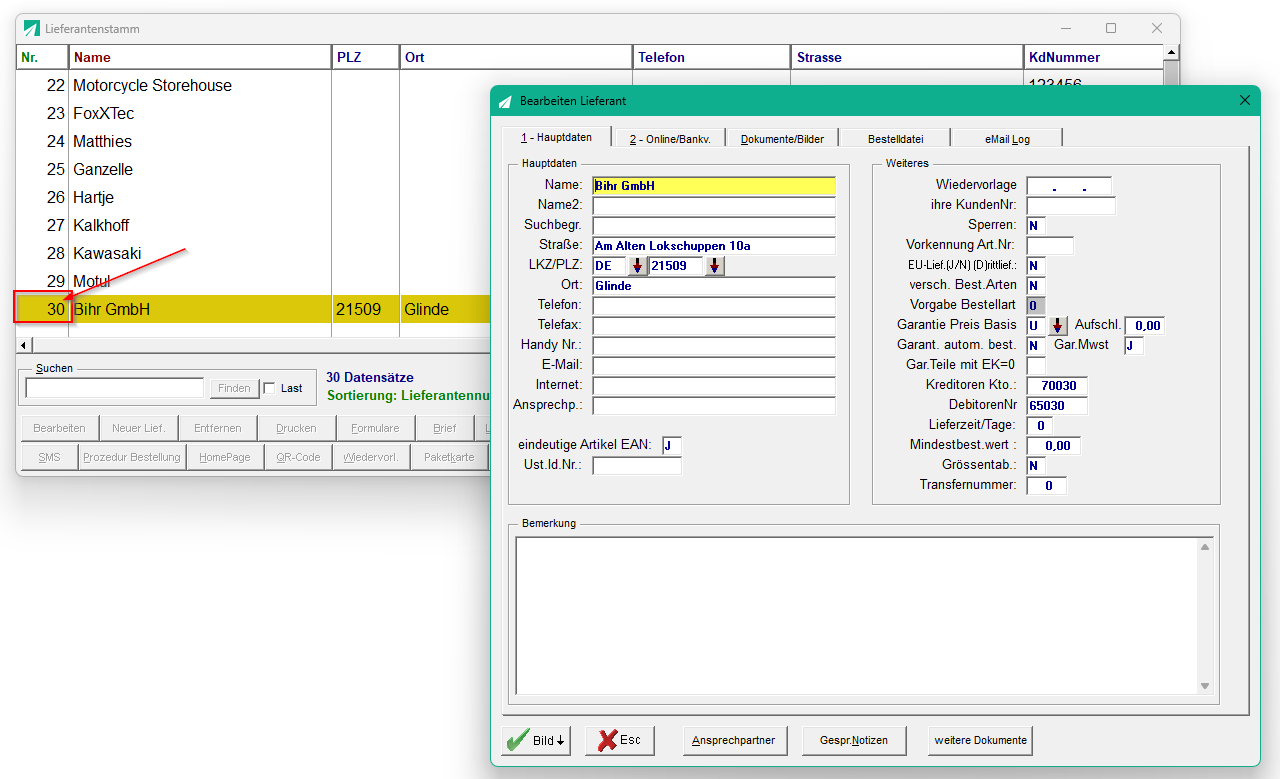Click the Sperren field showing N
The width and height of the screenshot is (1280, 779).
pos(1036,226)
